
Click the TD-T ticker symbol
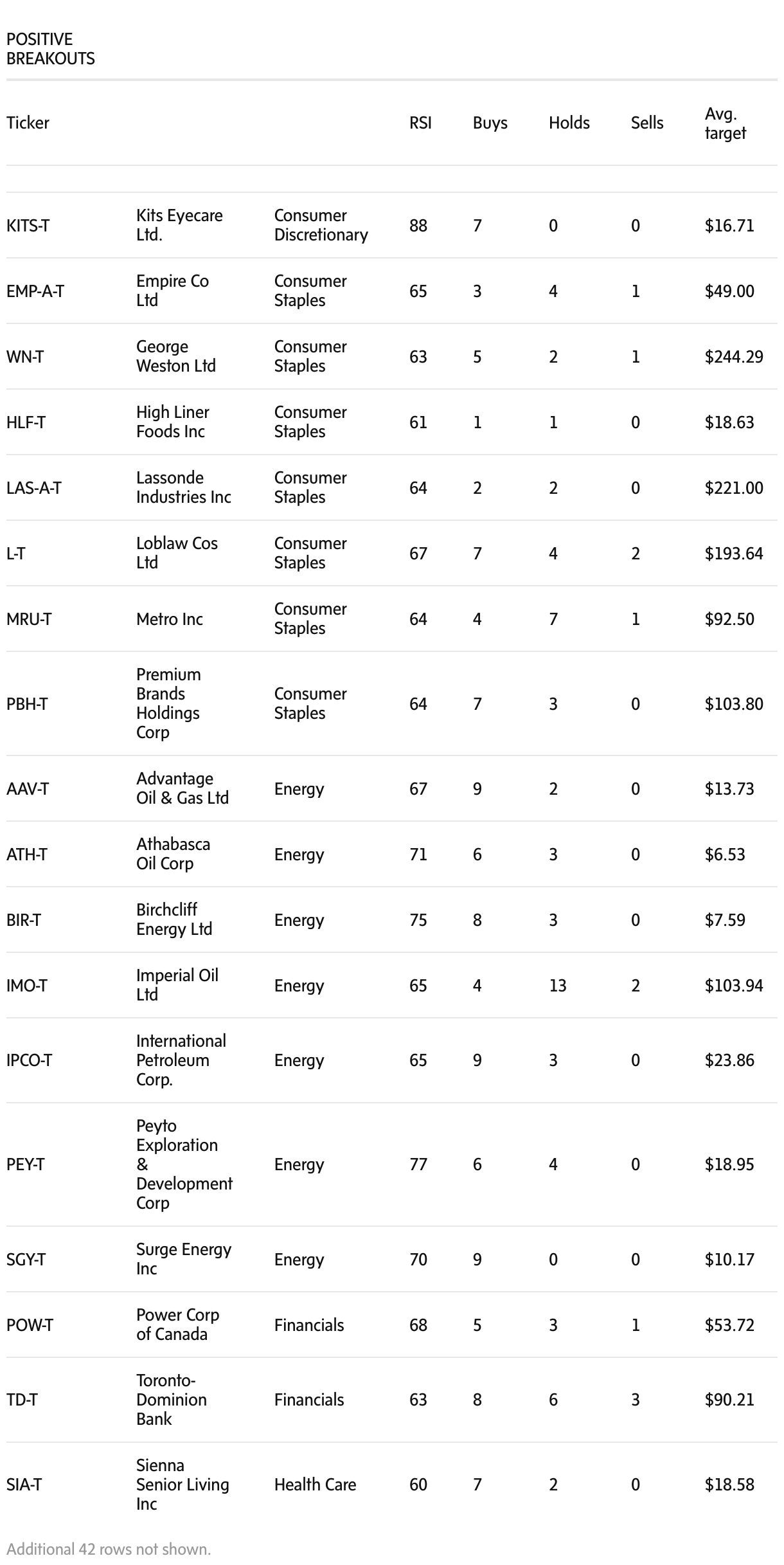(x=22, y=1400)
